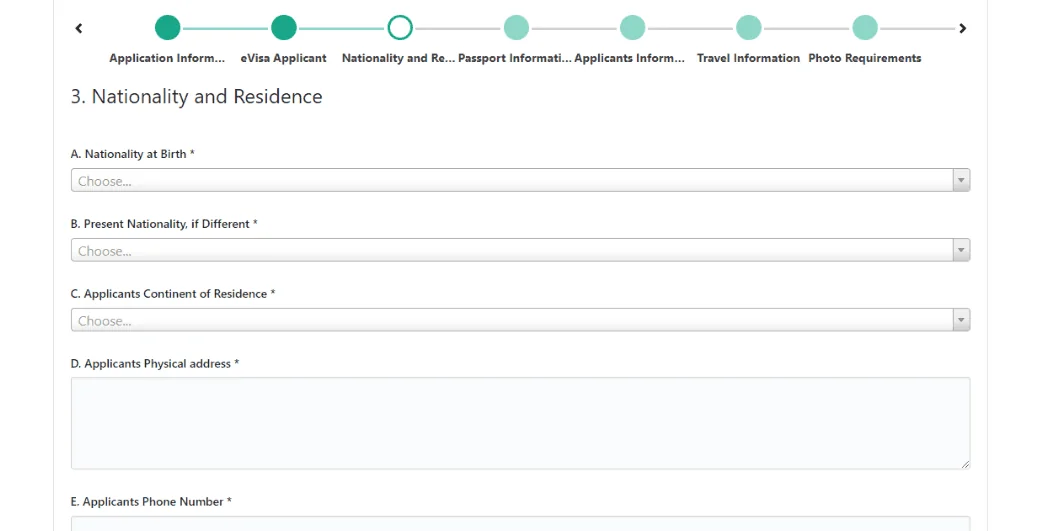Expand the Present Nationality, if Different dropdown
The height and width of the screenshot is (531, 1047).
point(520,251)
